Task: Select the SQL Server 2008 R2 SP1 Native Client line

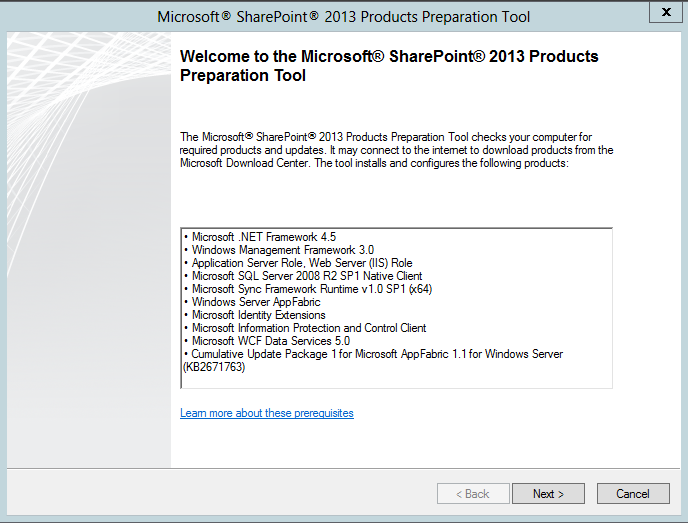Action: click(x=303, y=276)
